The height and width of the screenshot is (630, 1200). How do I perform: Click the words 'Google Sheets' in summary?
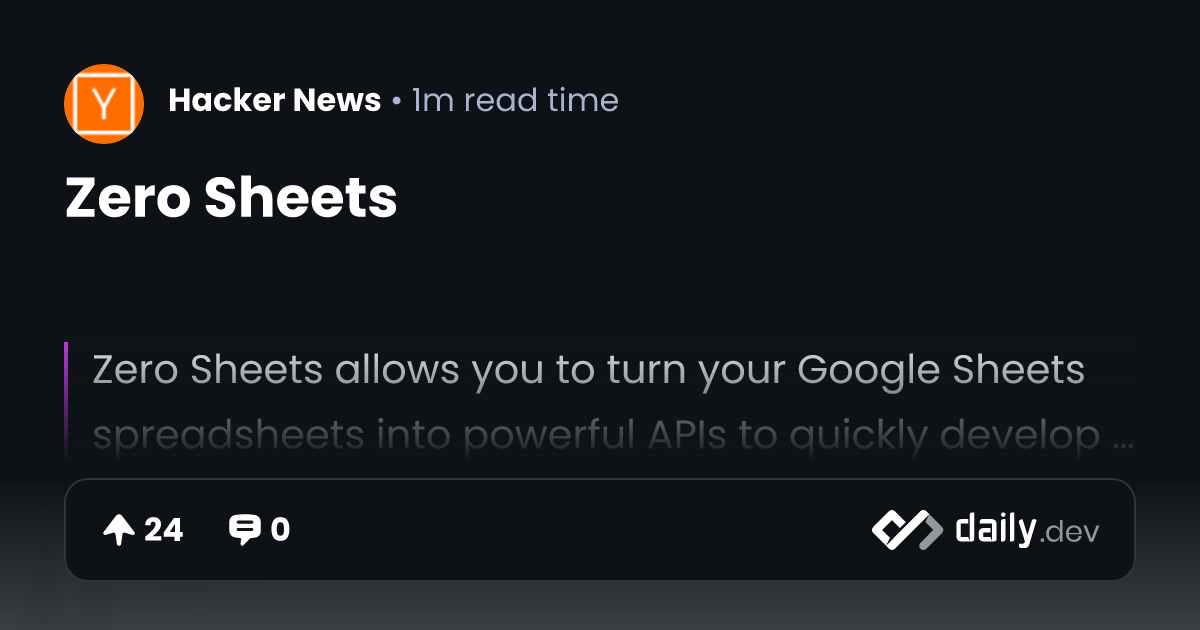[941, 371]
